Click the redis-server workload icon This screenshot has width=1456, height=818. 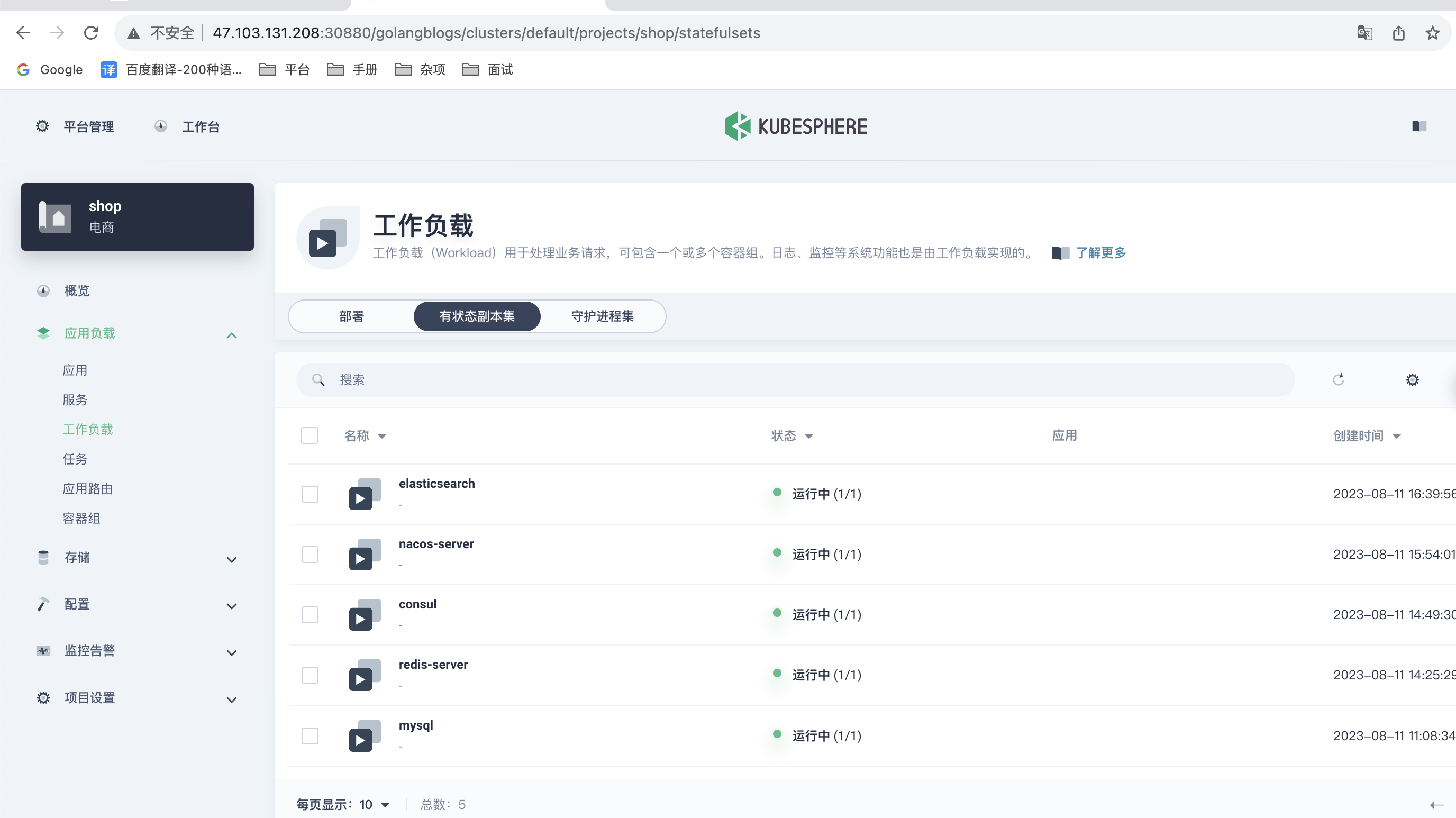365,675
